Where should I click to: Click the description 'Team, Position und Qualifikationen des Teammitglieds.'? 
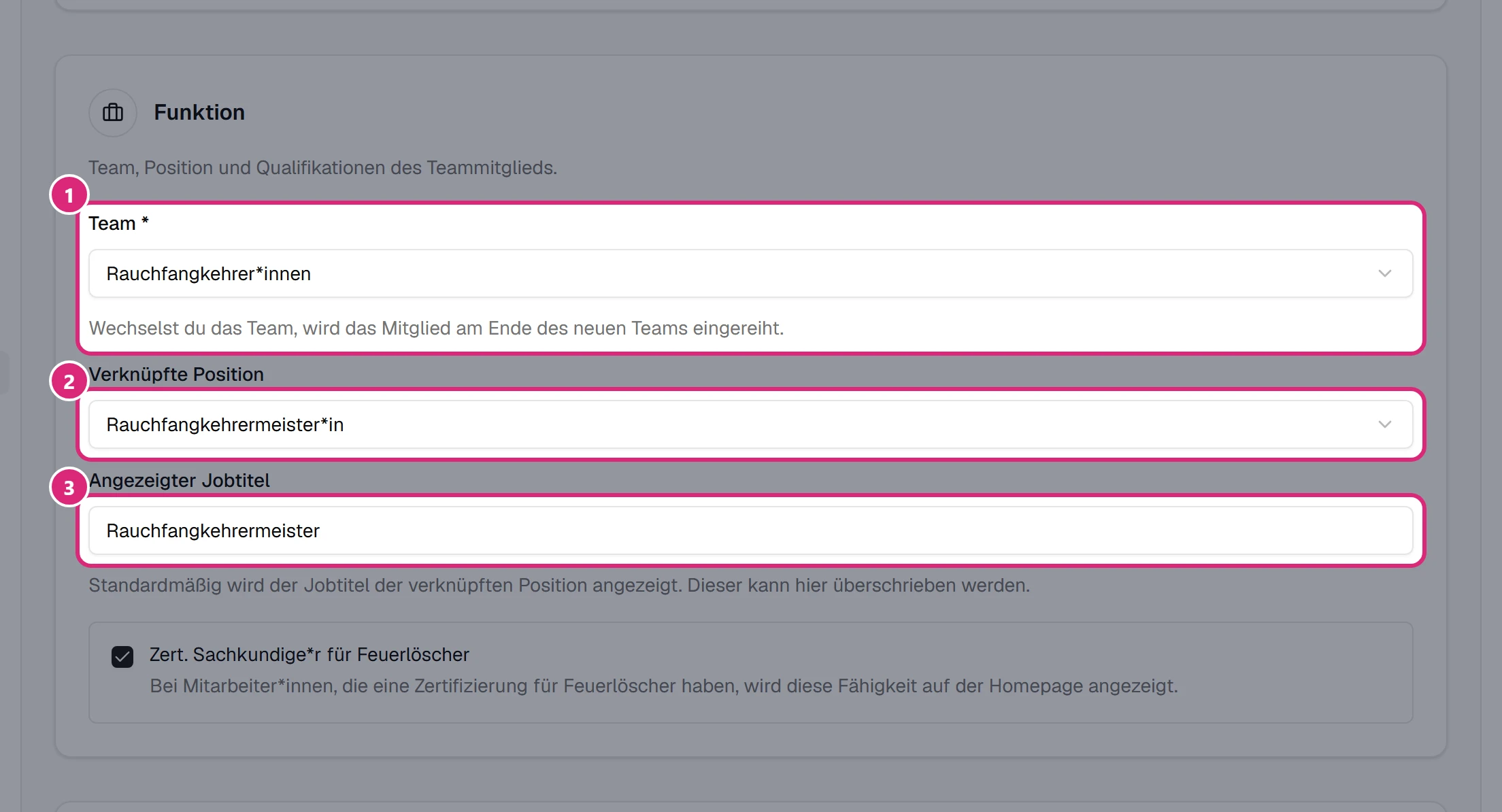(x=322, y=167)
